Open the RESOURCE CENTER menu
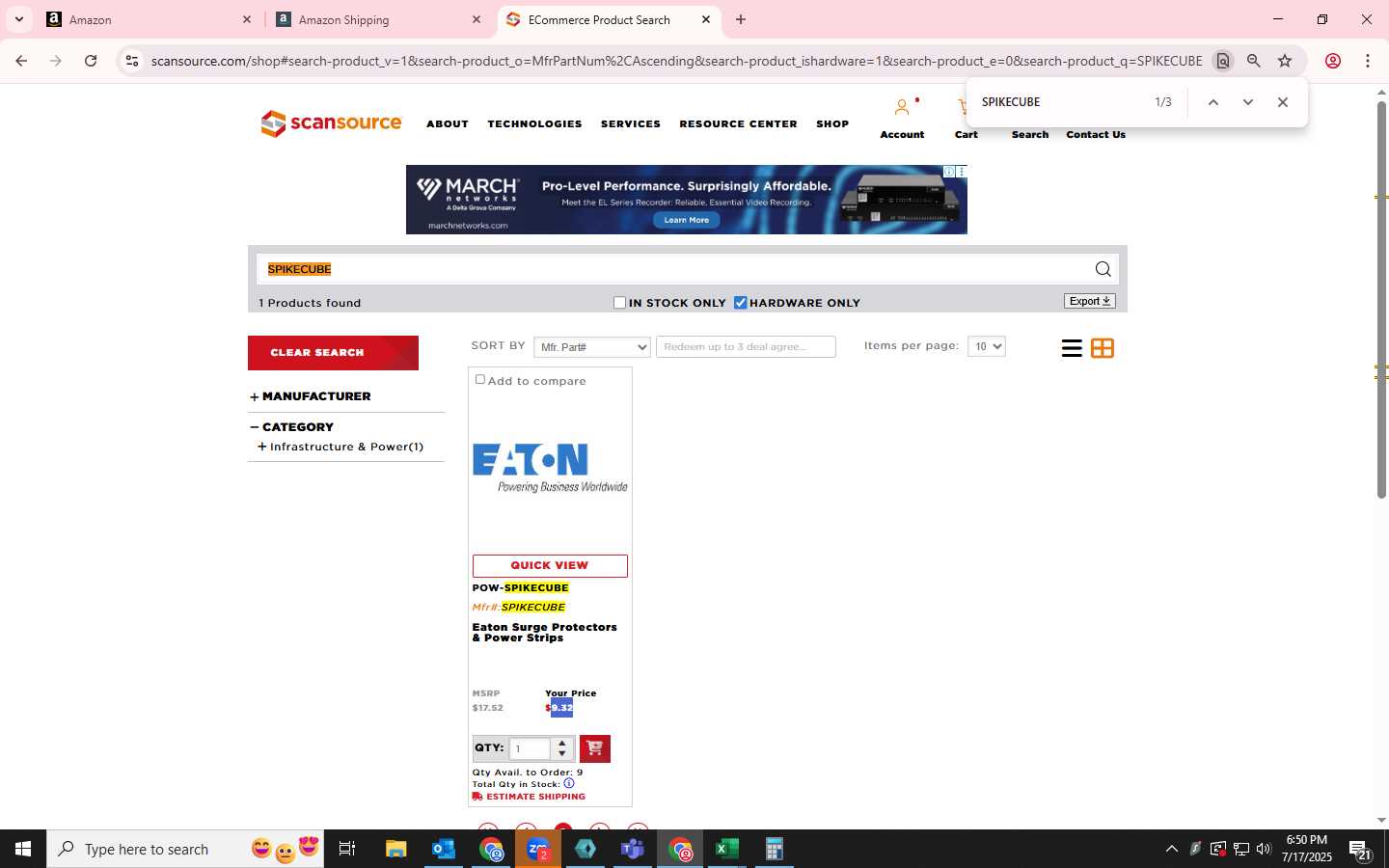The width and height of the screenshot is (1389, 868). point(738,124)
